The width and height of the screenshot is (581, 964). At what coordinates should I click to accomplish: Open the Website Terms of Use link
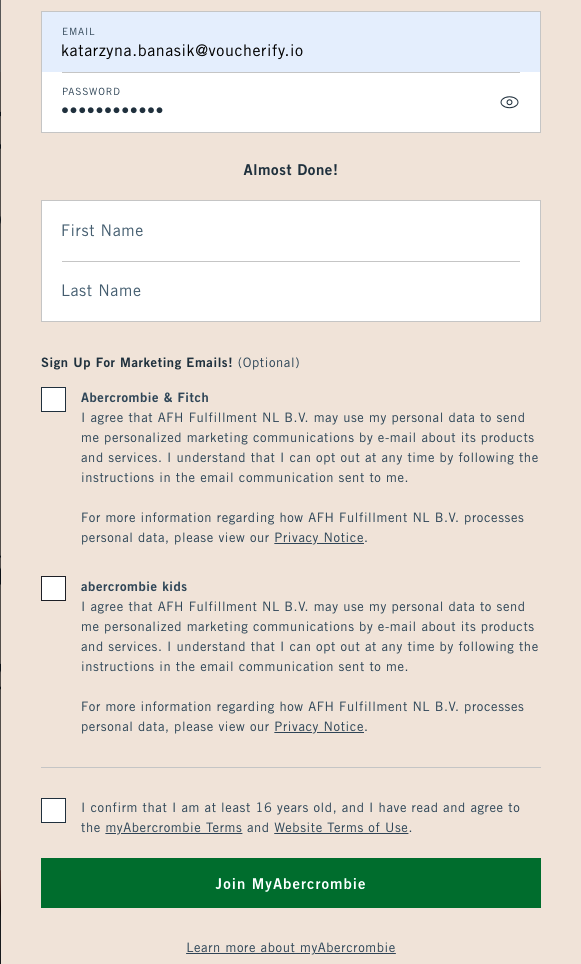tap(341, 828)
